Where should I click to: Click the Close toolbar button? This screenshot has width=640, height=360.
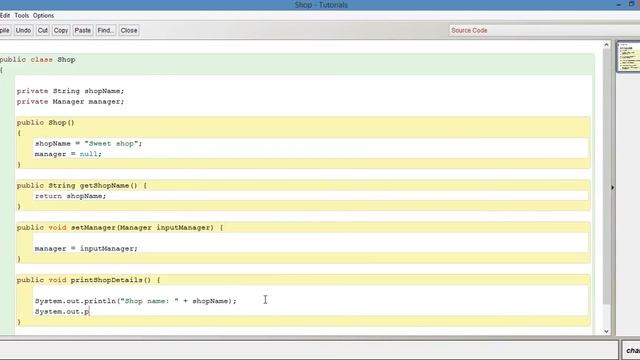(x=129, y=30)
